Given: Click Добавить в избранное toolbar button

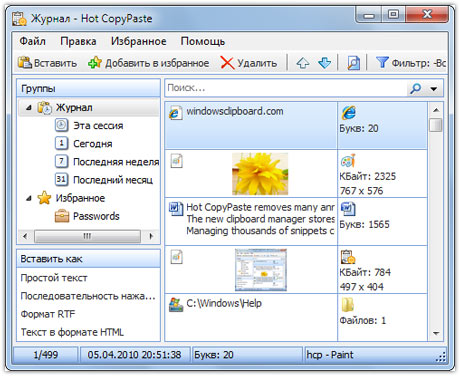Looking at the screenshot, I should pyautogui.click(x=149, y=63).
